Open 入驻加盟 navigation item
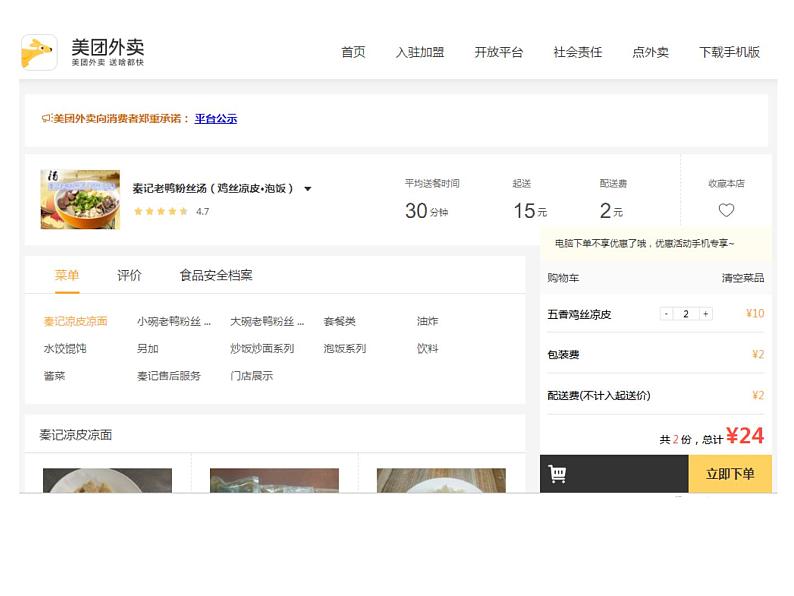This screenshot has width=794, height=596. 420,52
